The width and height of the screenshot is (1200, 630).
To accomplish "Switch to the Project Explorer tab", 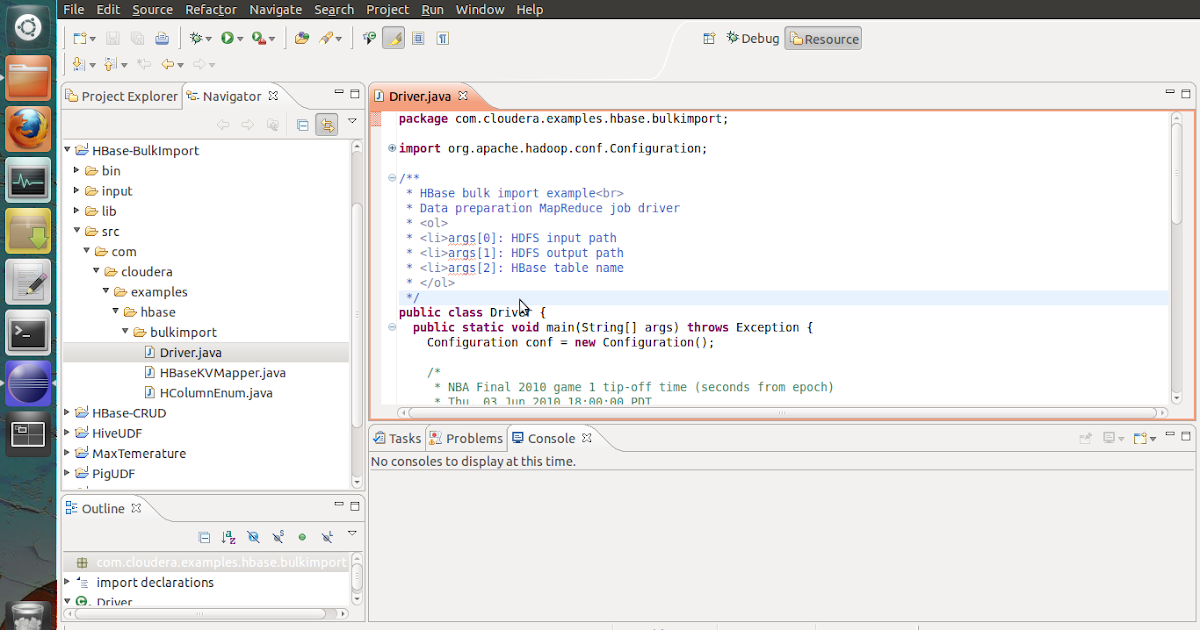I will 122,96.
